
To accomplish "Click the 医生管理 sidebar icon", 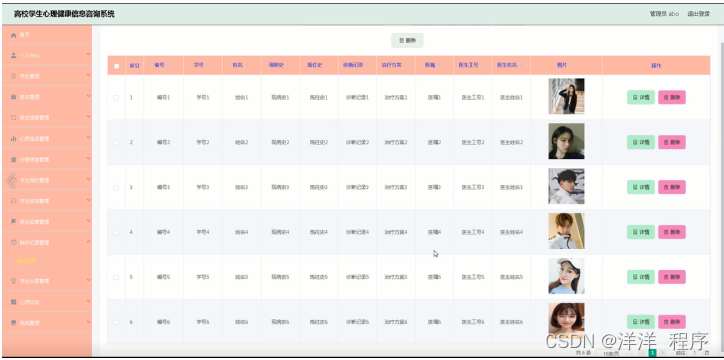I will click(13, 96).
